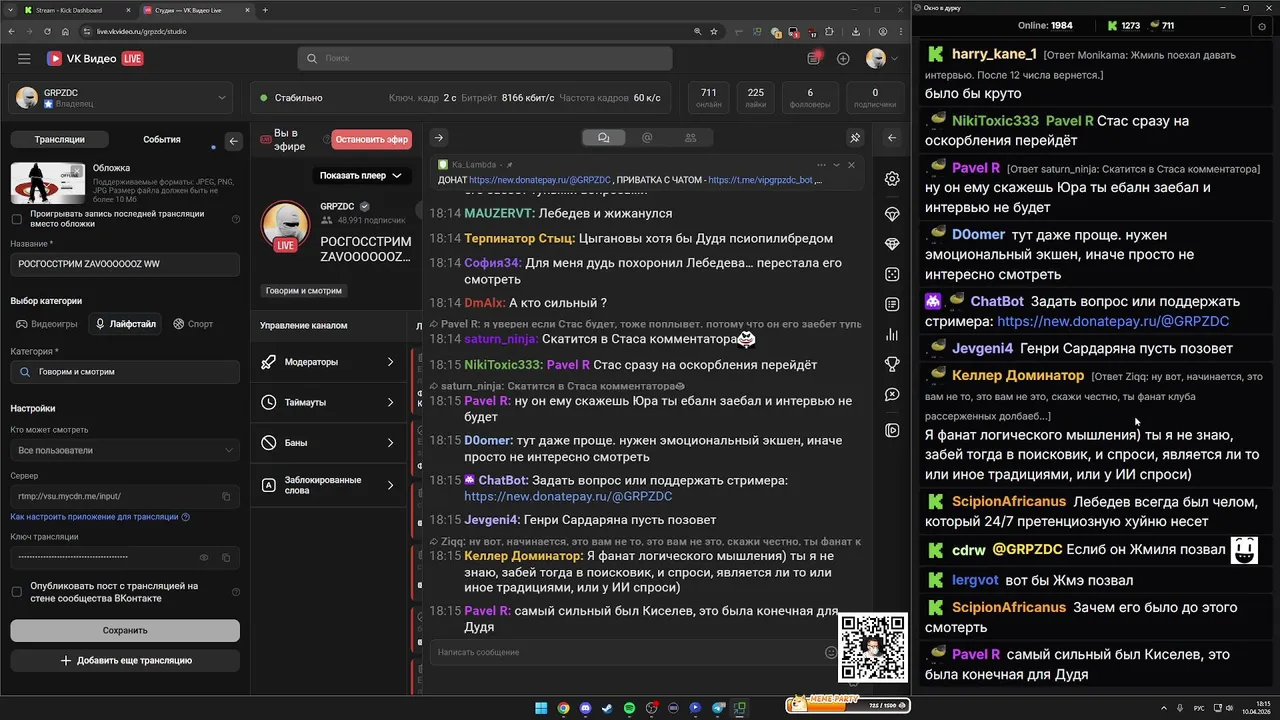Click the VK Видео LIVE logo
The width and height of the screenshot is (1280, 720).
95,59
